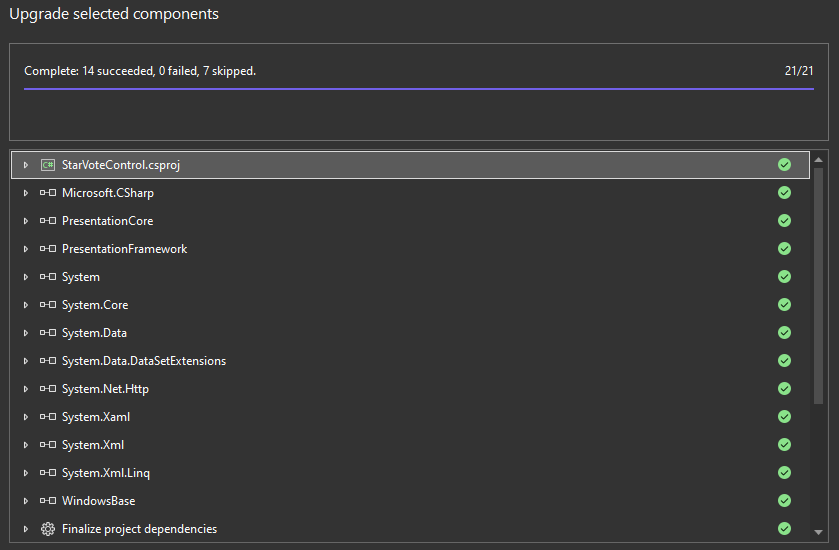
Task: Click the gear icon for Finalize project dependencies
Action: tap(47, 529)
